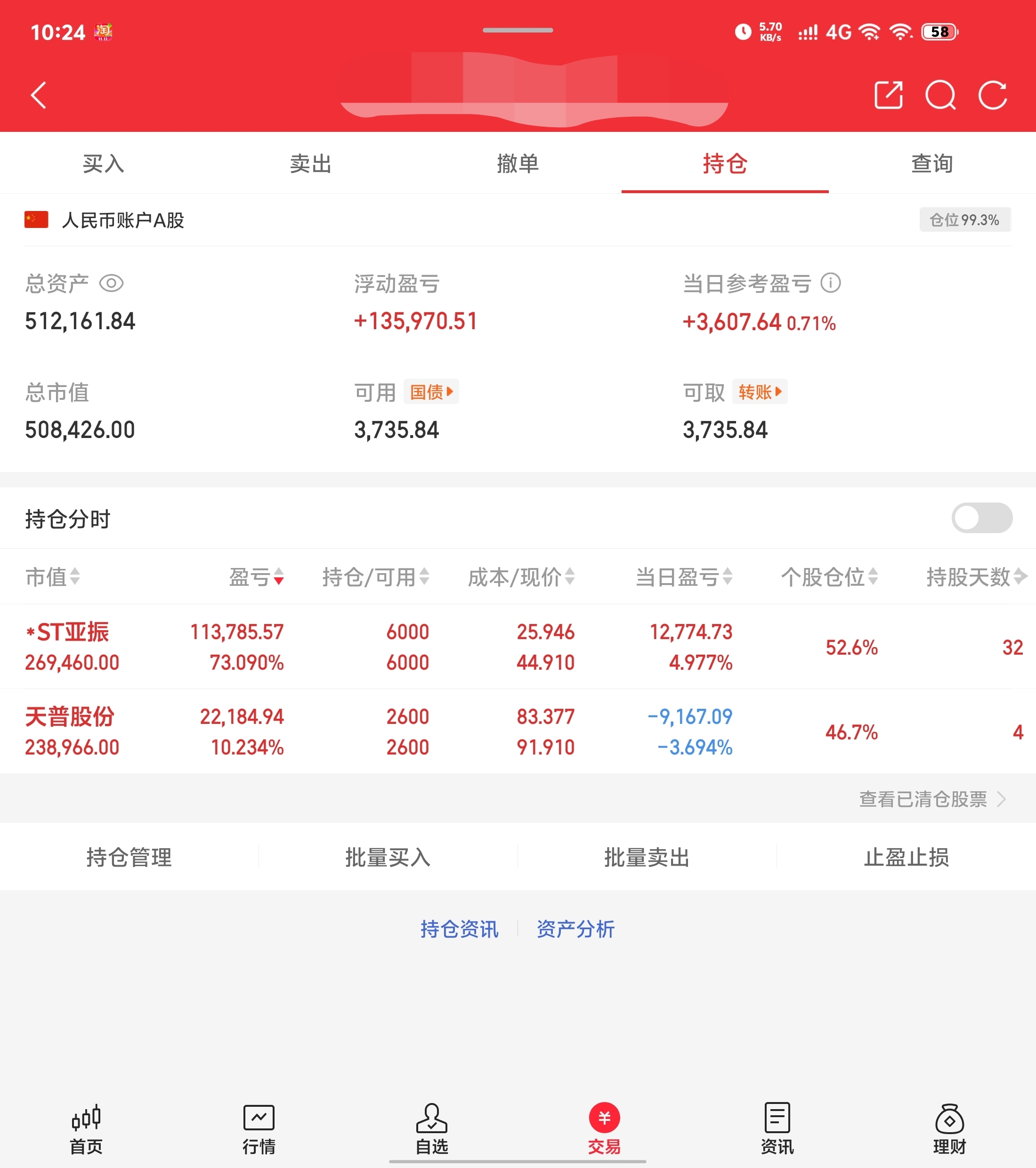This screenshot has width=1036, height=1168.
Task: Tap the share export icon
Action: [x=889, y=95]
